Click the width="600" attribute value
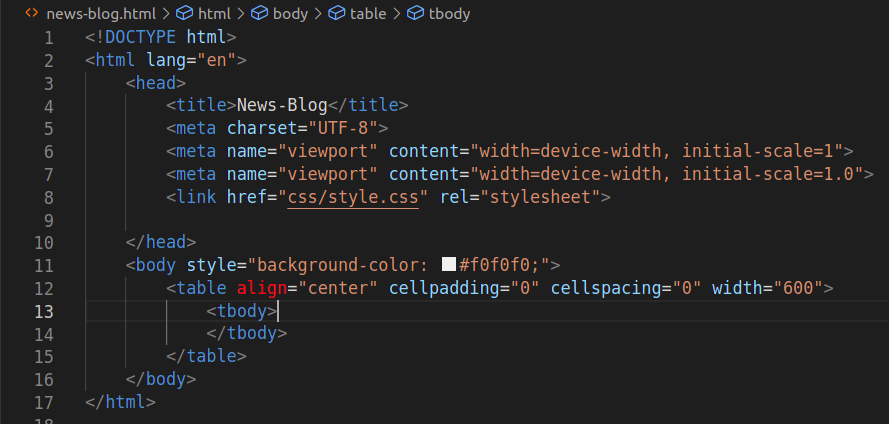This screenshot has width=889, height=424. [x=797, y=288]
